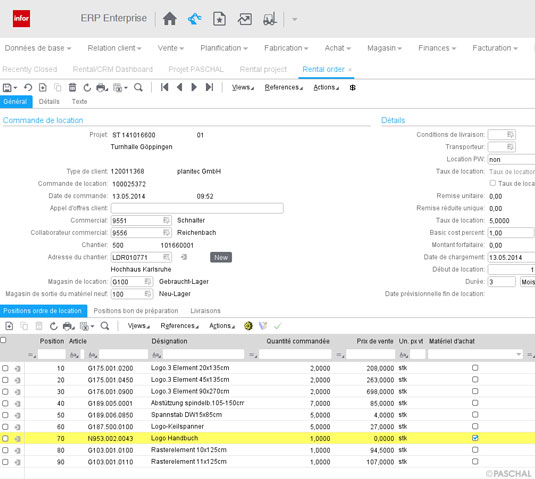Image resolution: width=535 pixels, height=479 pixels.
Task: Select row checkbox for position 10
Action: (5, 368)
